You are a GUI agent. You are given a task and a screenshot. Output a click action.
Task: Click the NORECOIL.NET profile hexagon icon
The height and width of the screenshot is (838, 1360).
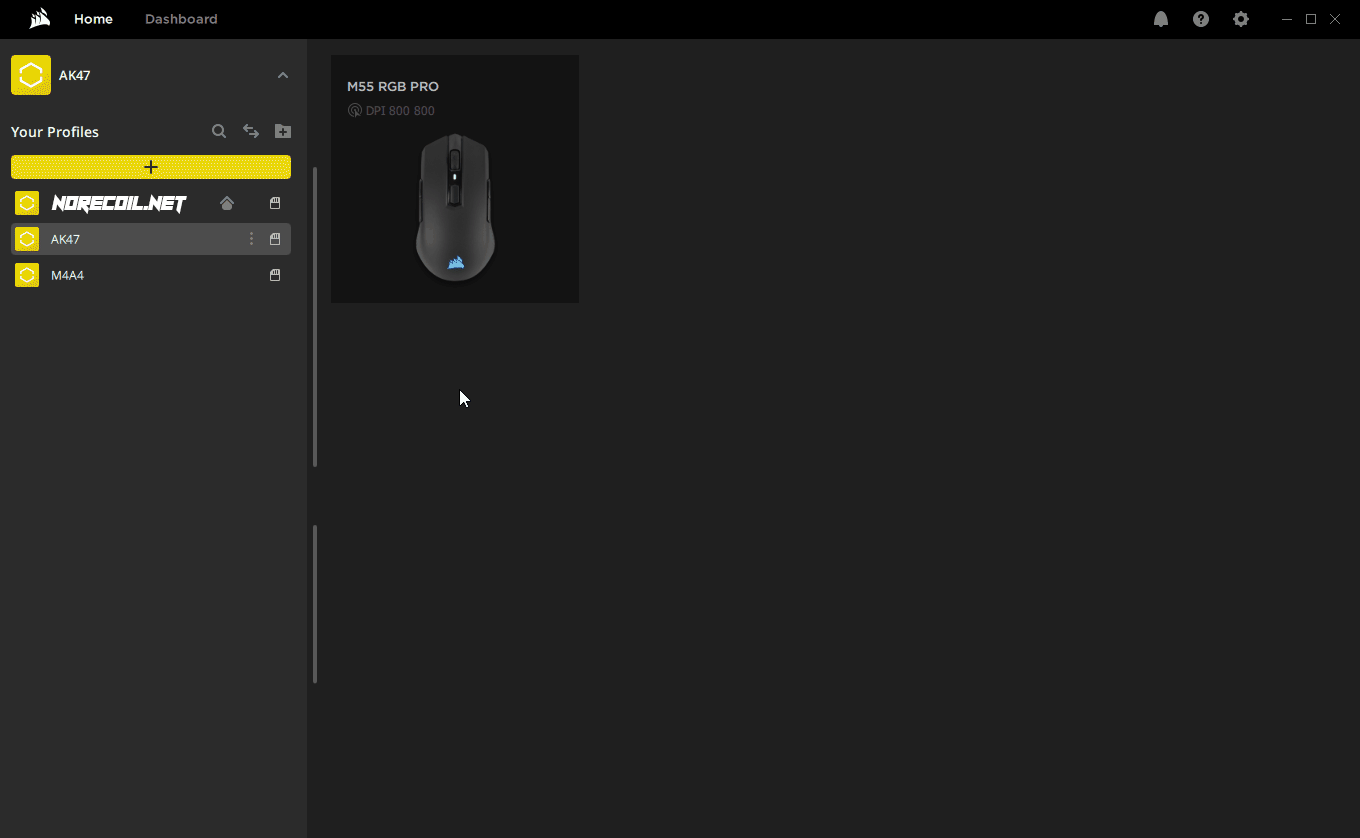pos(27,203)
